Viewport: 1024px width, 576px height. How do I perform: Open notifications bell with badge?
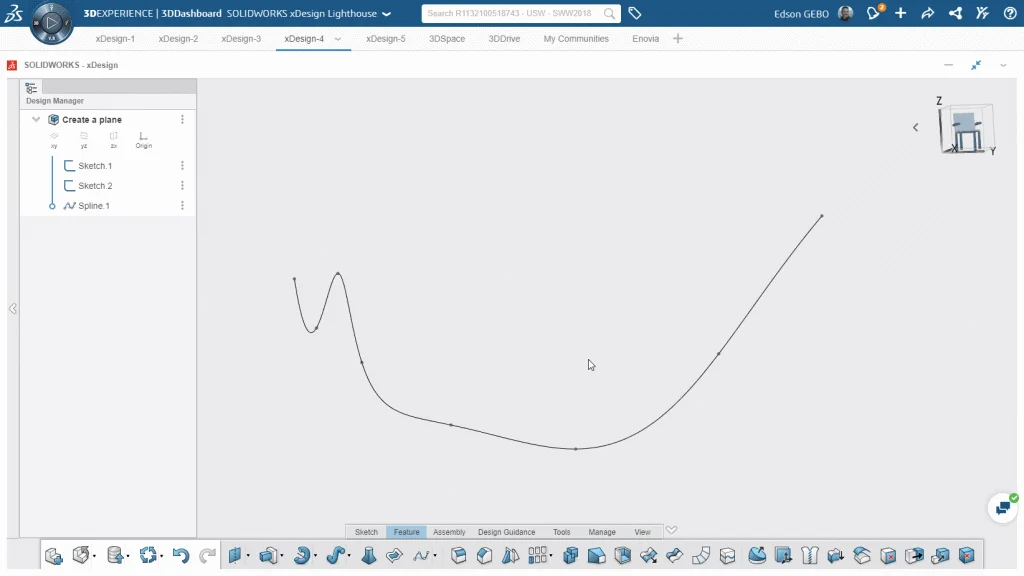[874, 13]
